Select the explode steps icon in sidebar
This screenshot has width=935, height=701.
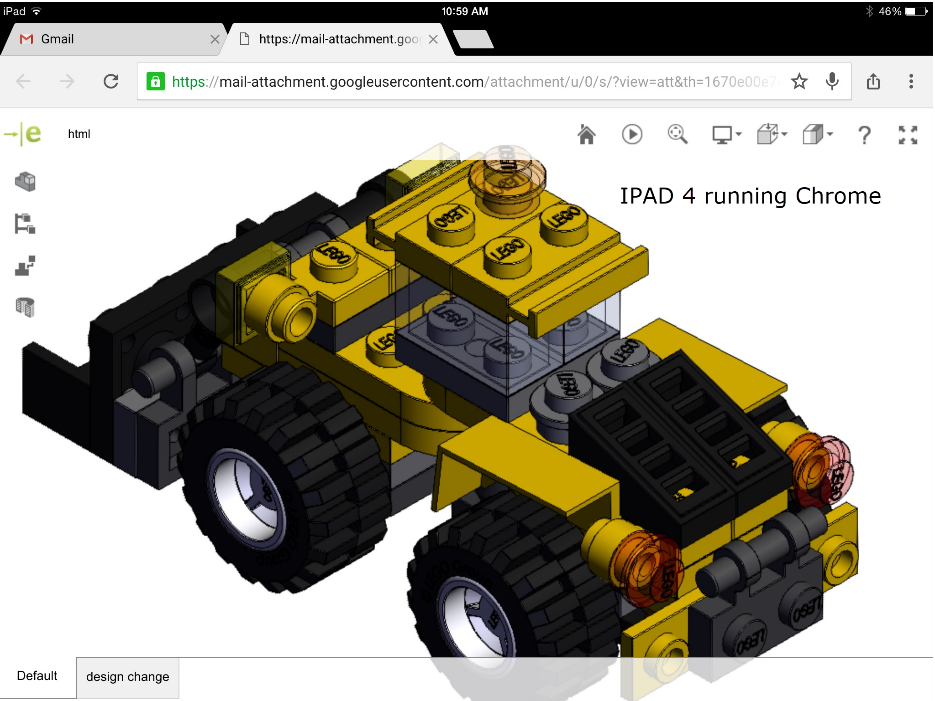coord(25,266)
